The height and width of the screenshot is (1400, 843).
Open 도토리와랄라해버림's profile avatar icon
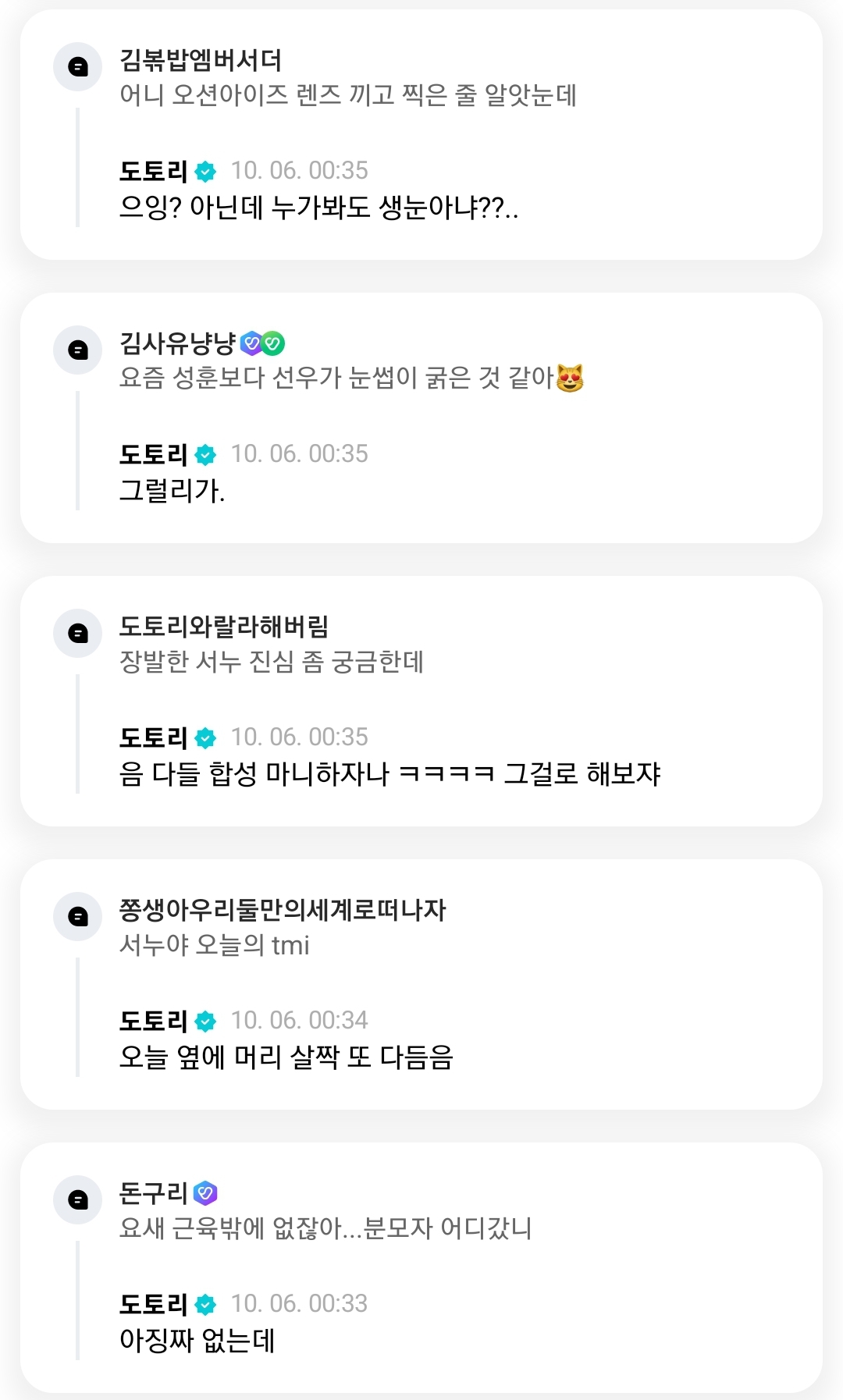pos(78,634)
